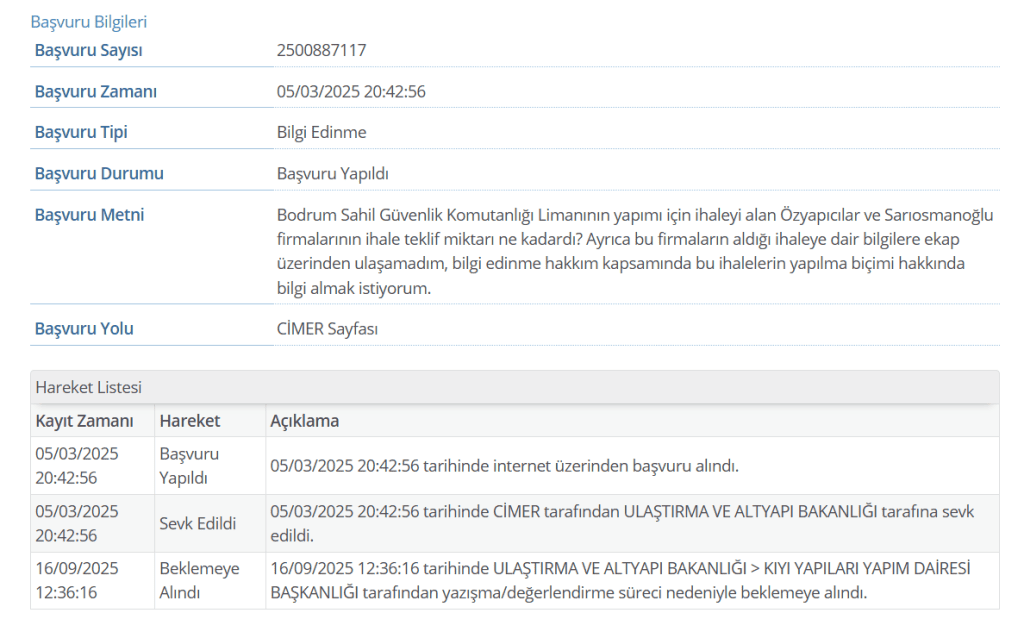Image resolution: width=1024 pixels, height=638 pixels.
Task: Click the description about internet üzerinden başvuru alındı
Action: click(x=504, y=465)
